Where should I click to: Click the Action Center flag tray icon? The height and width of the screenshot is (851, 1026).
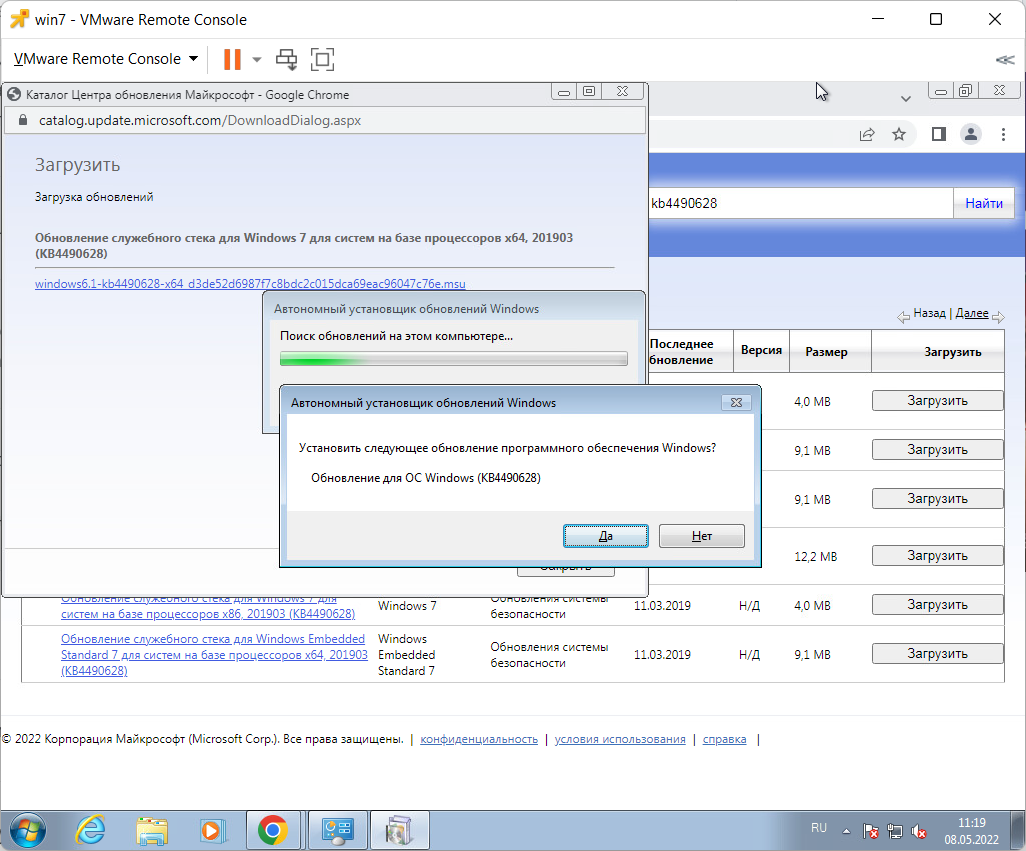870,831
